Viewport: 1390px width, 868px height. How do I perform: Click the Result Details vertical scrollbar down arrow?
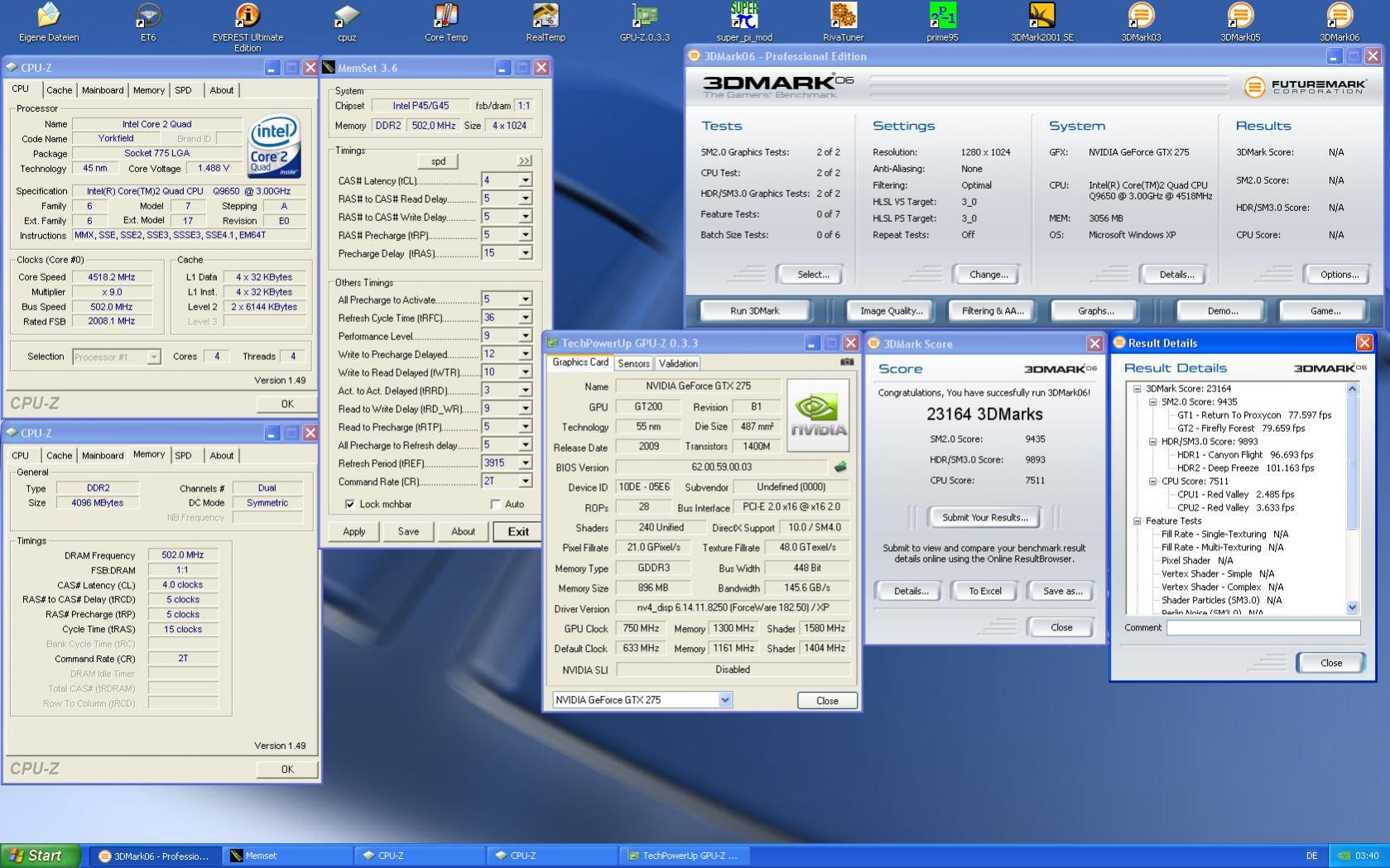tap(1353, 607)
